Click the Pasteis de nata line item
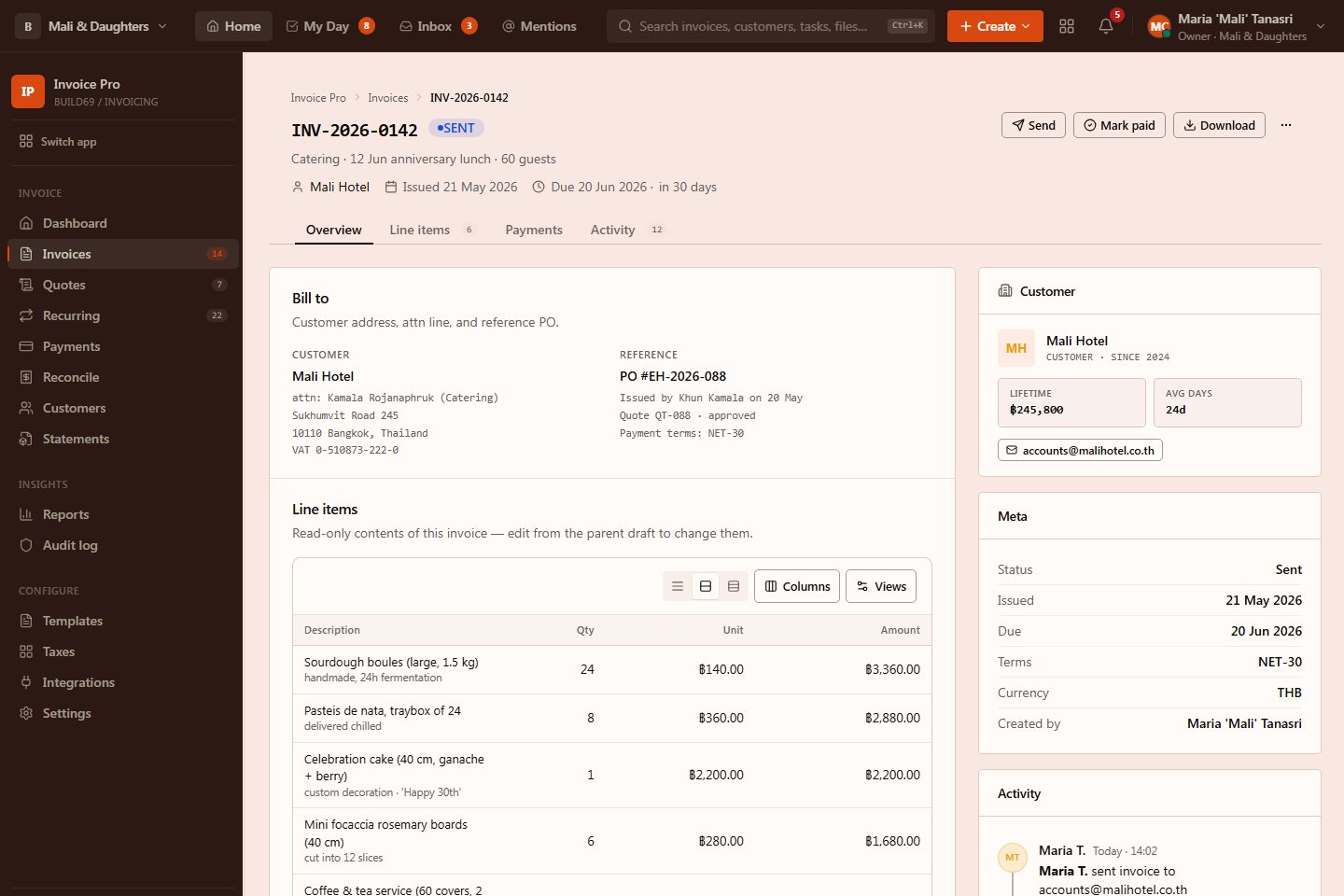Image resolution: width=1344 pixels, height=896 pixels. tap(612, 718)
